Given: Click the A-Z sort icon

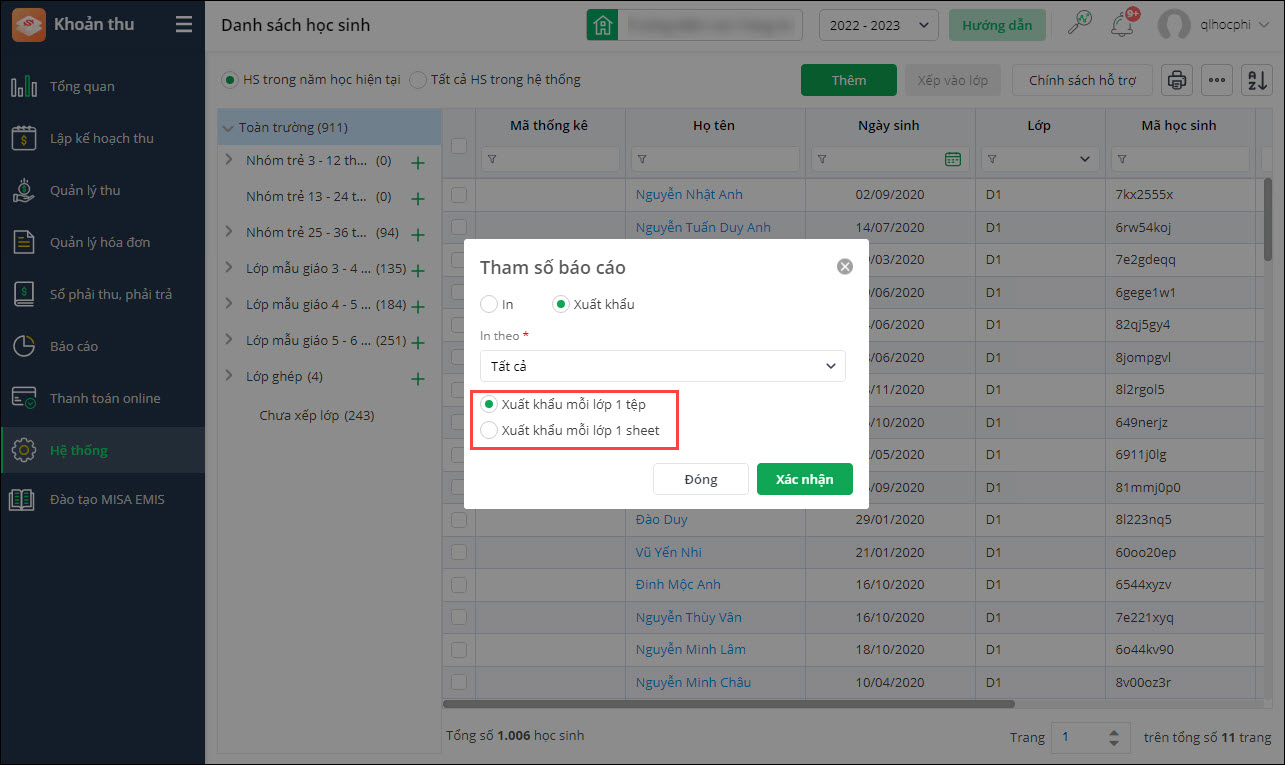Looking at the screenshot, I should tap(1256, 80).
